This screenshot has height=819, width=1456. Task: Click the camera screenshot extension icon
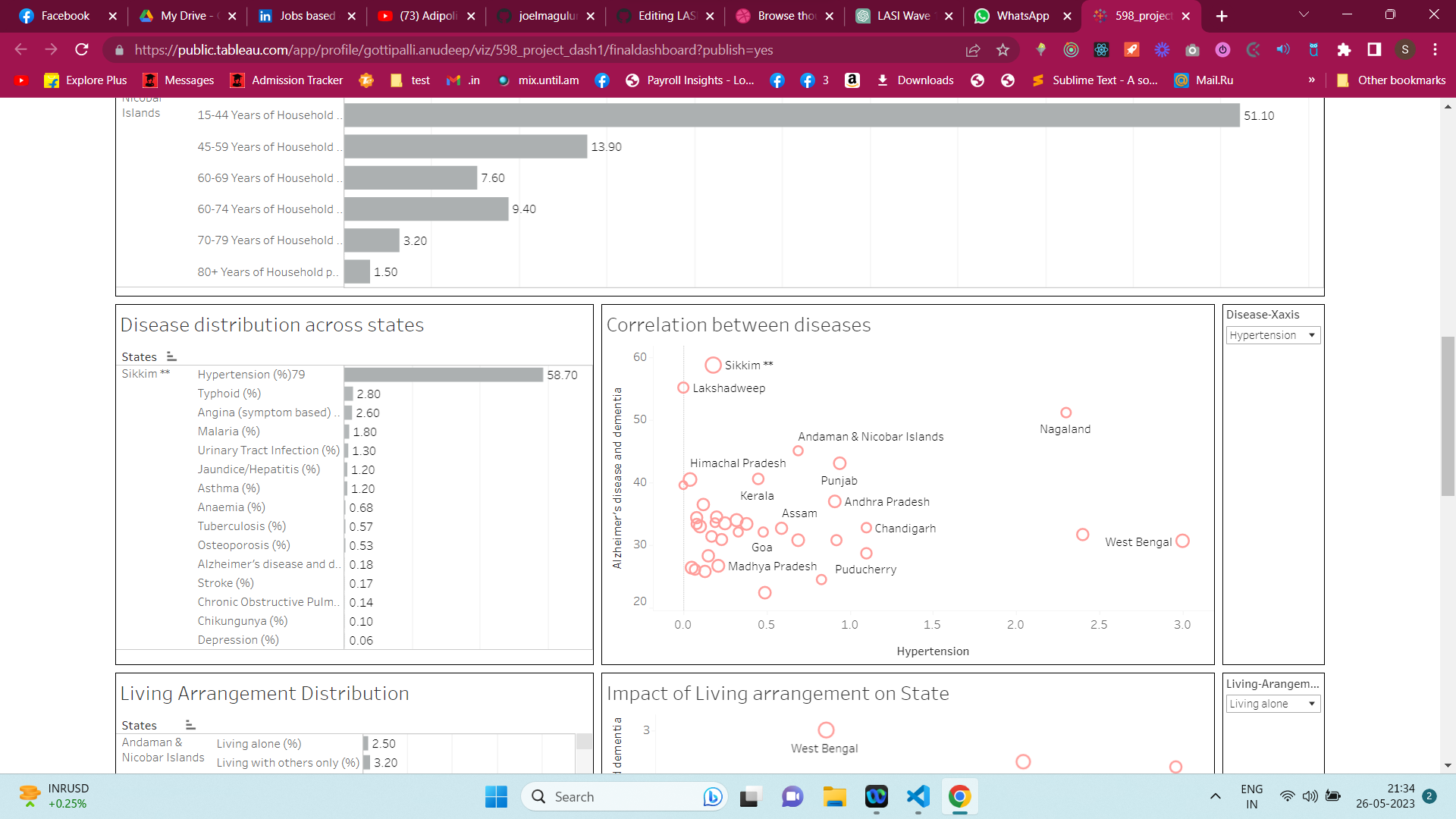[x=1192, y=50]
